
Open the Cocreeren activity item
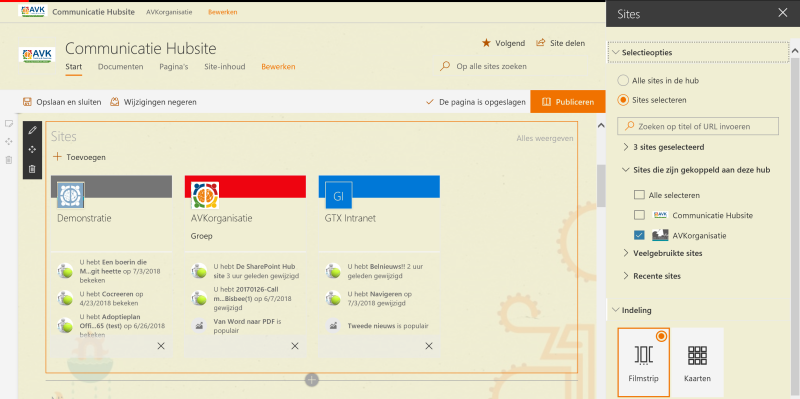click(112, 298)
